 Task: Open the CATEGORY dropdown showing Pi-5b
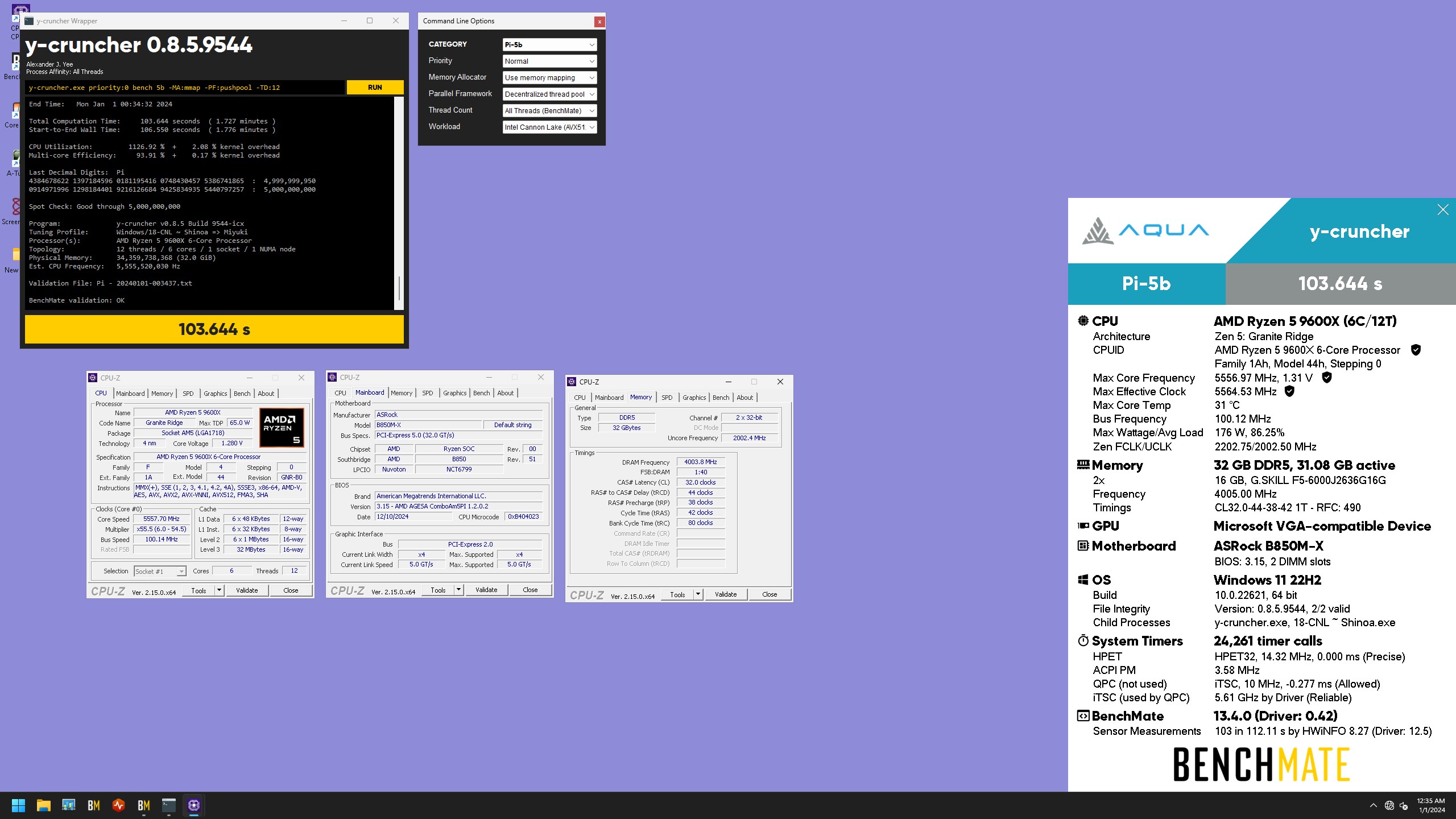pyautogui.click(x=549, y=44)
